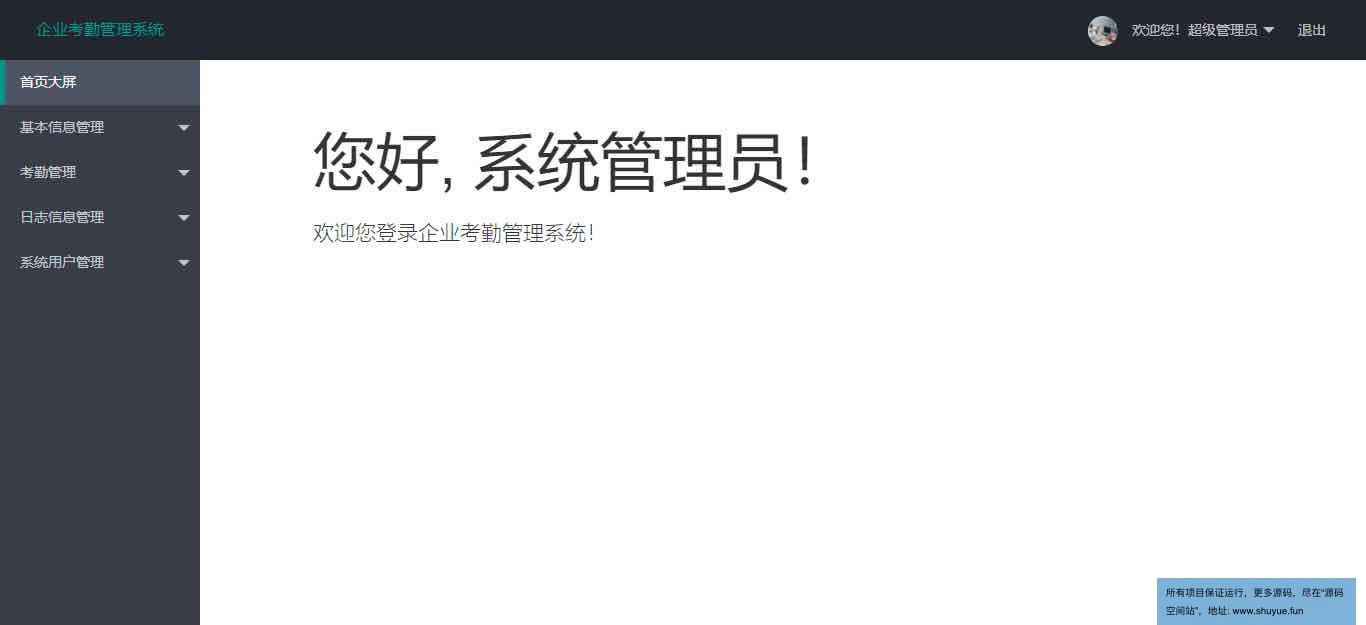This screenshot has width=1366, height=625.
Task: Open the 考勤管理 sidebar menu
Action: click(100, 172)
